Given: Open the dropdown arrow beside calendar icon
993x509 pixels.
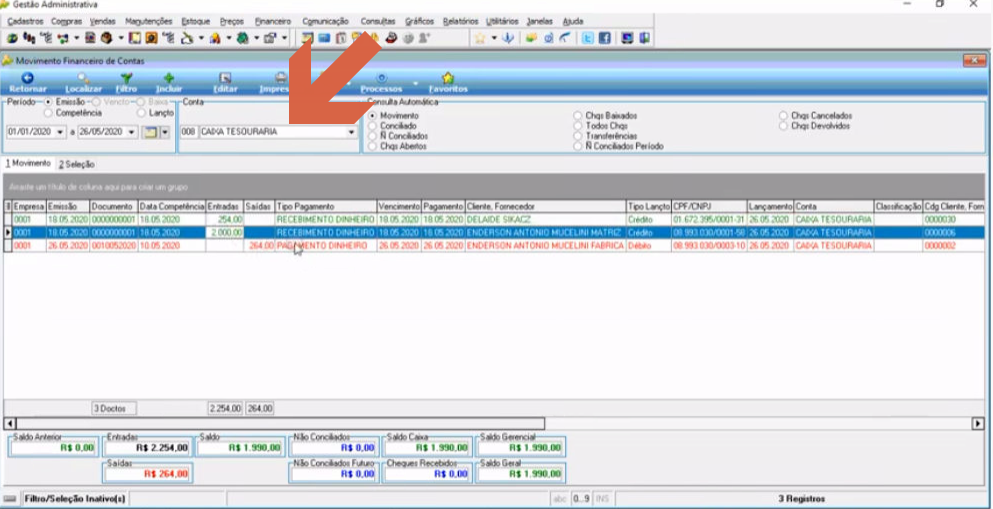Looking at the screenshot, I should (x=165, y=132).
